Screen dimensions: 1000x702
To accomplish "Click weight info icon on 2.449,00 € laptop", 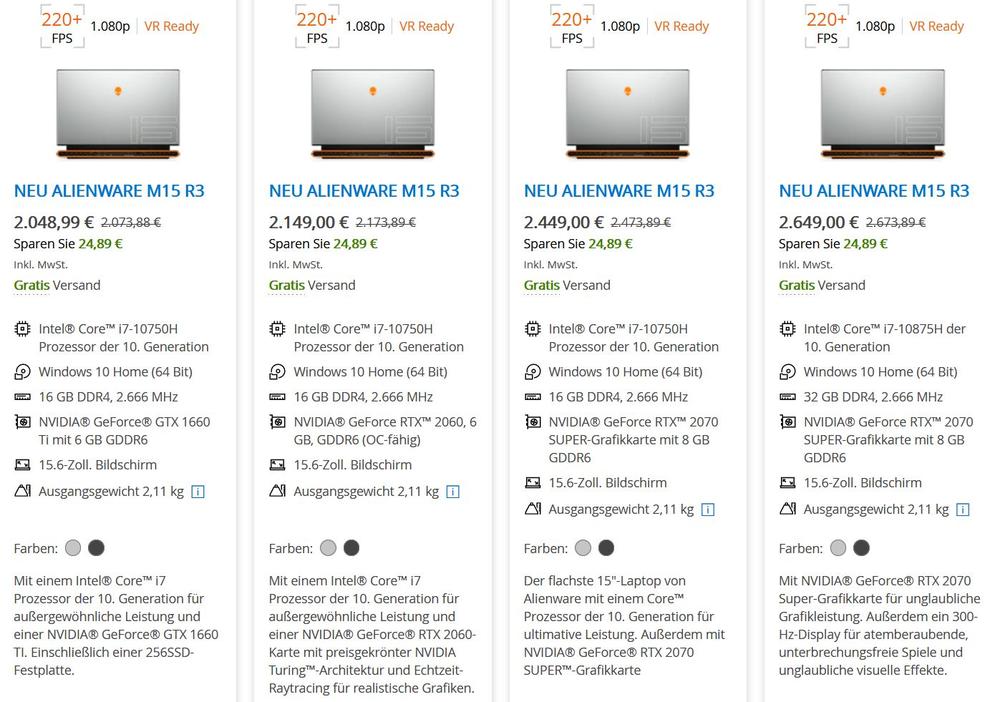I will 708,509.
